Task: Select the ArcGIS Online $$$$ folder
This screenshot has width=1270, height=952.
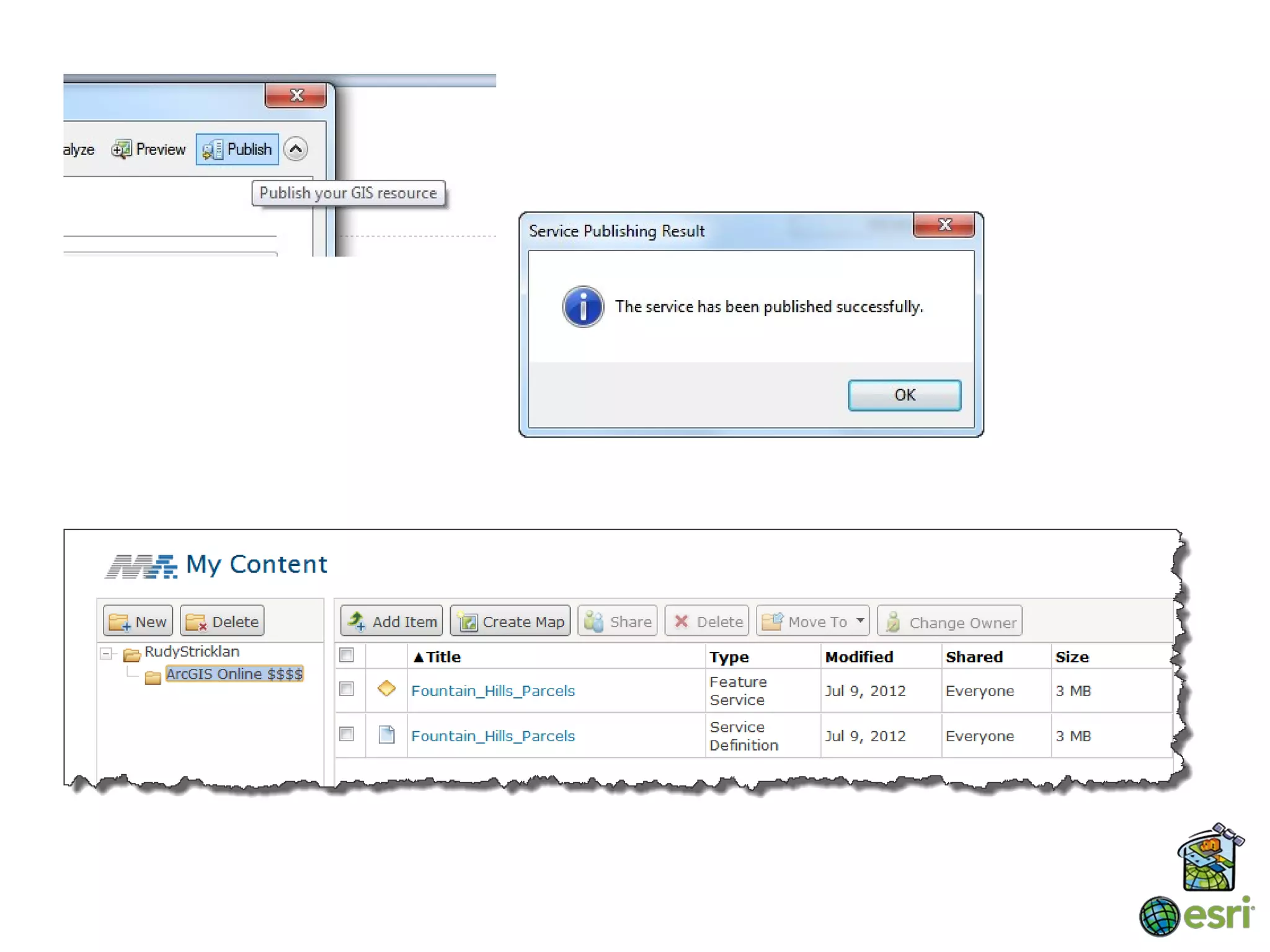Action: point(234,674)
